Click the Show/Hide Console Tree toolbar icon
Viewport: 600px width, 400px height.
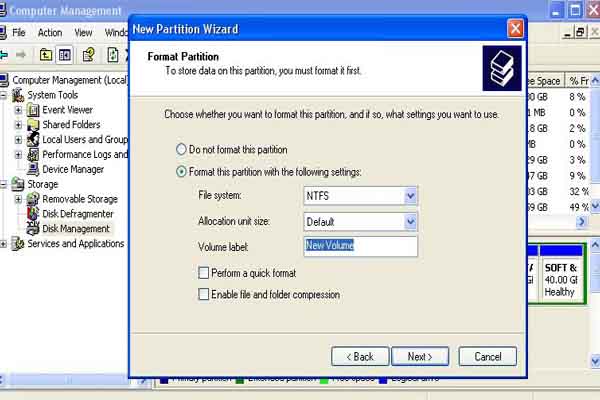[x=65, y=54]
